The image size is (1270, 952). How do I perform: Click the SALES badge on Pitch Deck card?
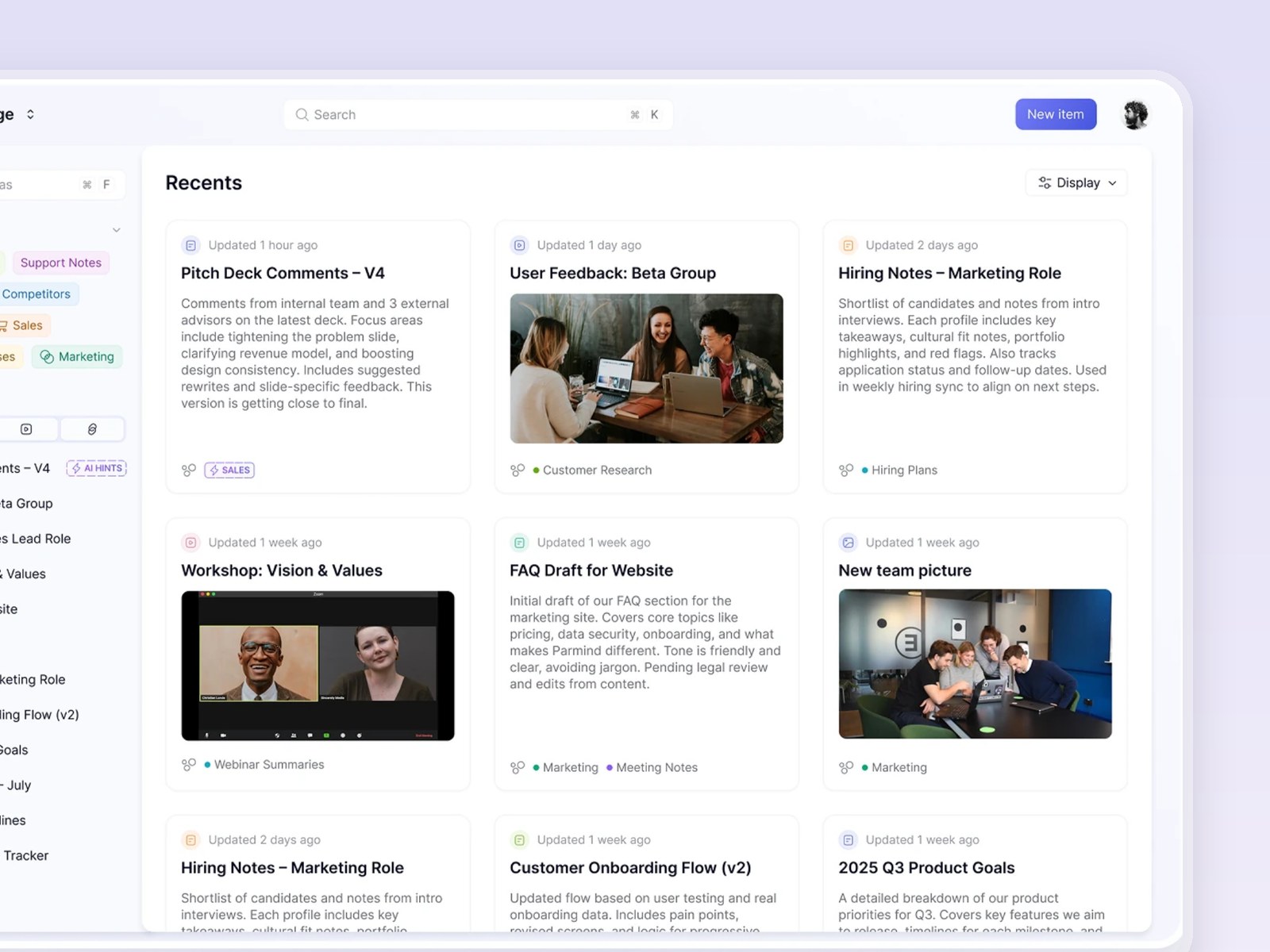(229, 470)
